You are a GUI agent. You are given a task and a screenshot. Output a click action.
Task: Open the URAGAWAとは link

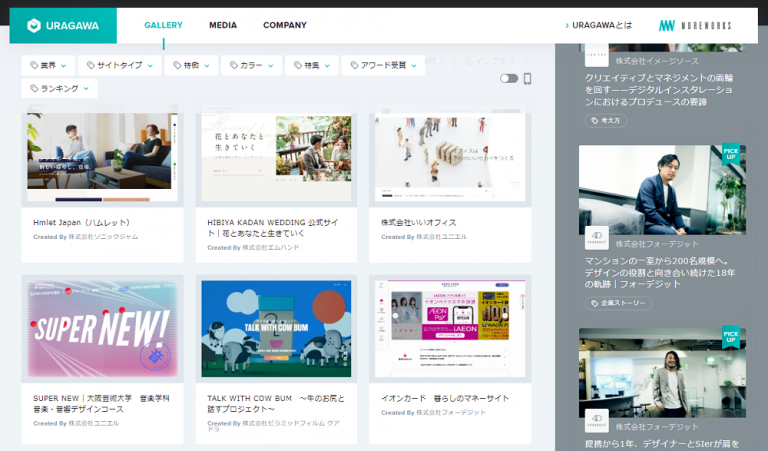[599, 25]
